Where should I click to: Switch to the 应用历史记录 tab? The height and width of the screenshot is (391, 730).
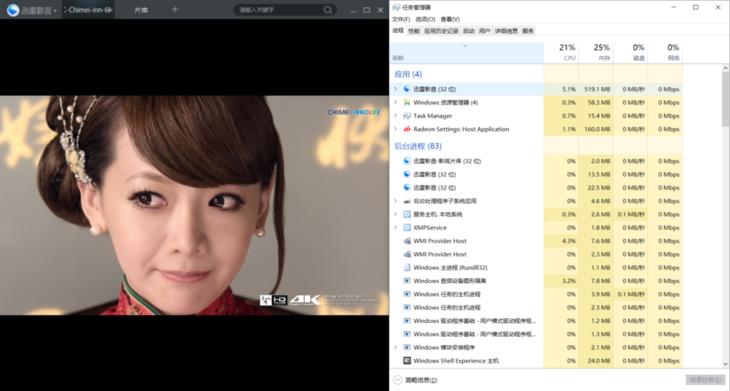pyautogui.click(x=441, y=31)
